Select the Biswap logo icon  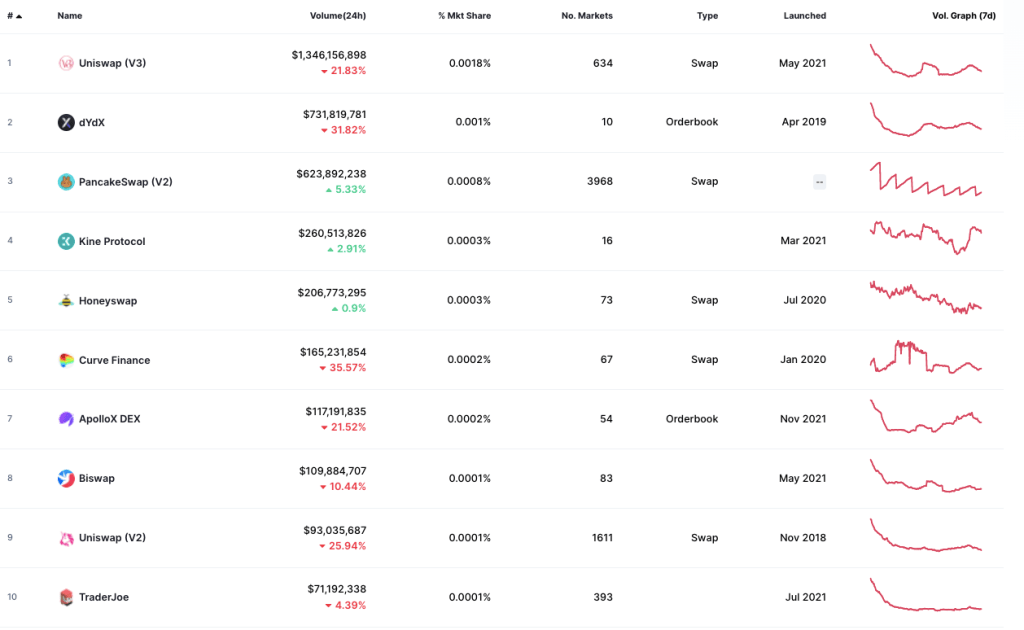[66, 478]
